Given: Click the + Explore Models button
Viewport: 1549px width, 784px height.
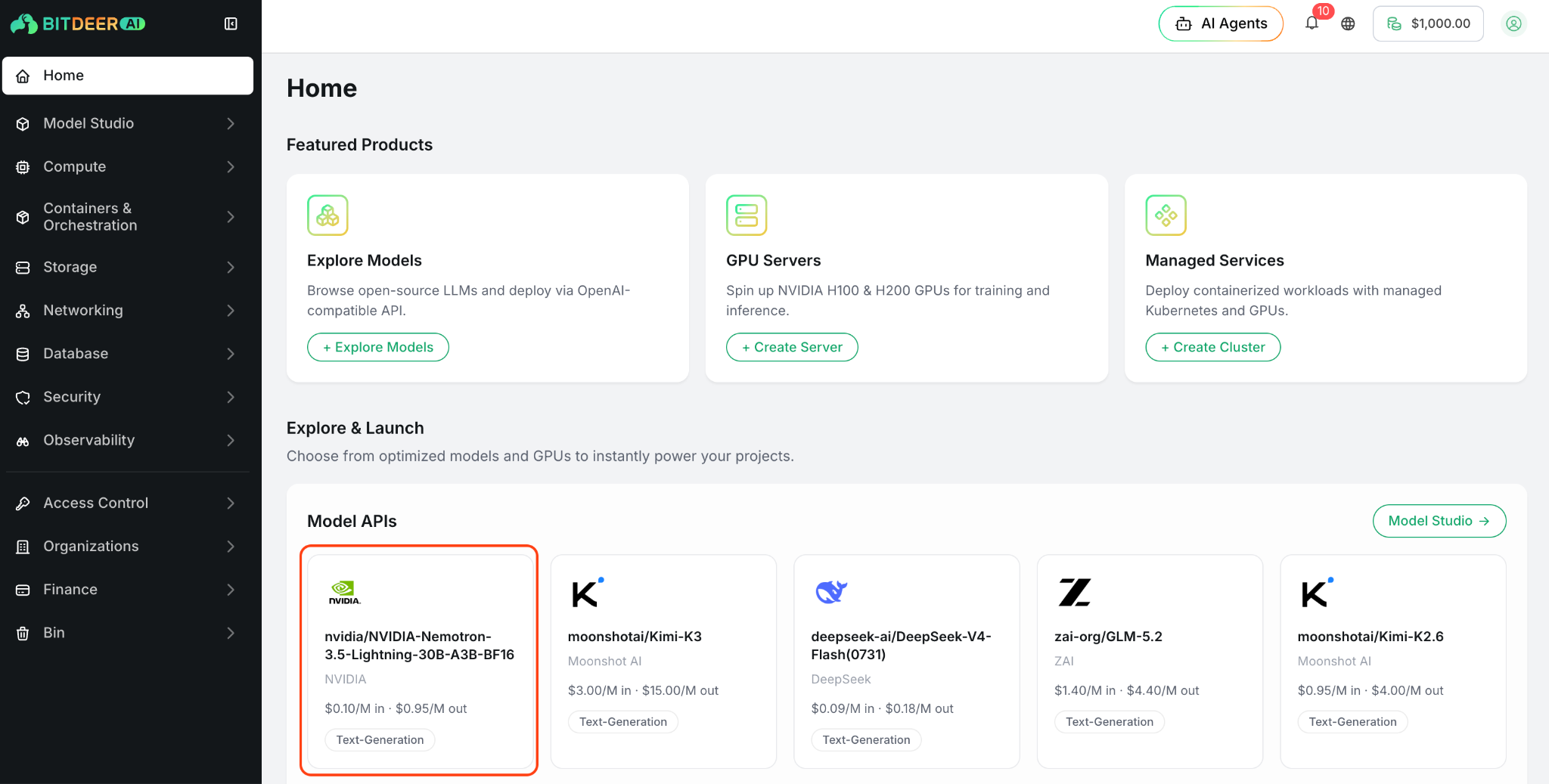Looking at the screenshot, I should 378,347.
